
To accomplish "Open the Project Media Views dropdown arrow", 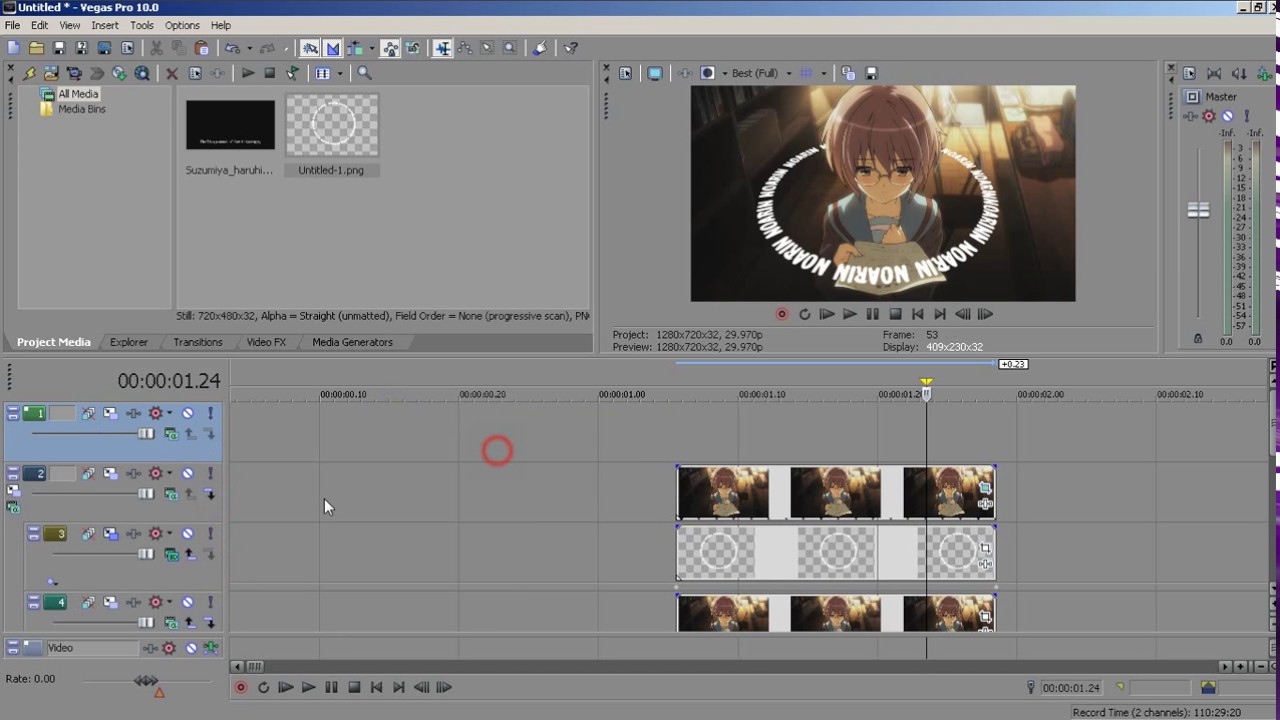I will coord(339,73).
